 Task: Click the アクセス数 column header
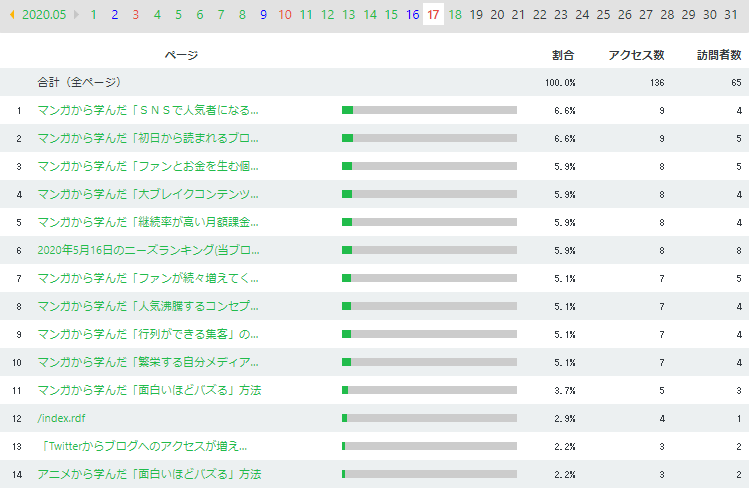click(x=636, y=55)
